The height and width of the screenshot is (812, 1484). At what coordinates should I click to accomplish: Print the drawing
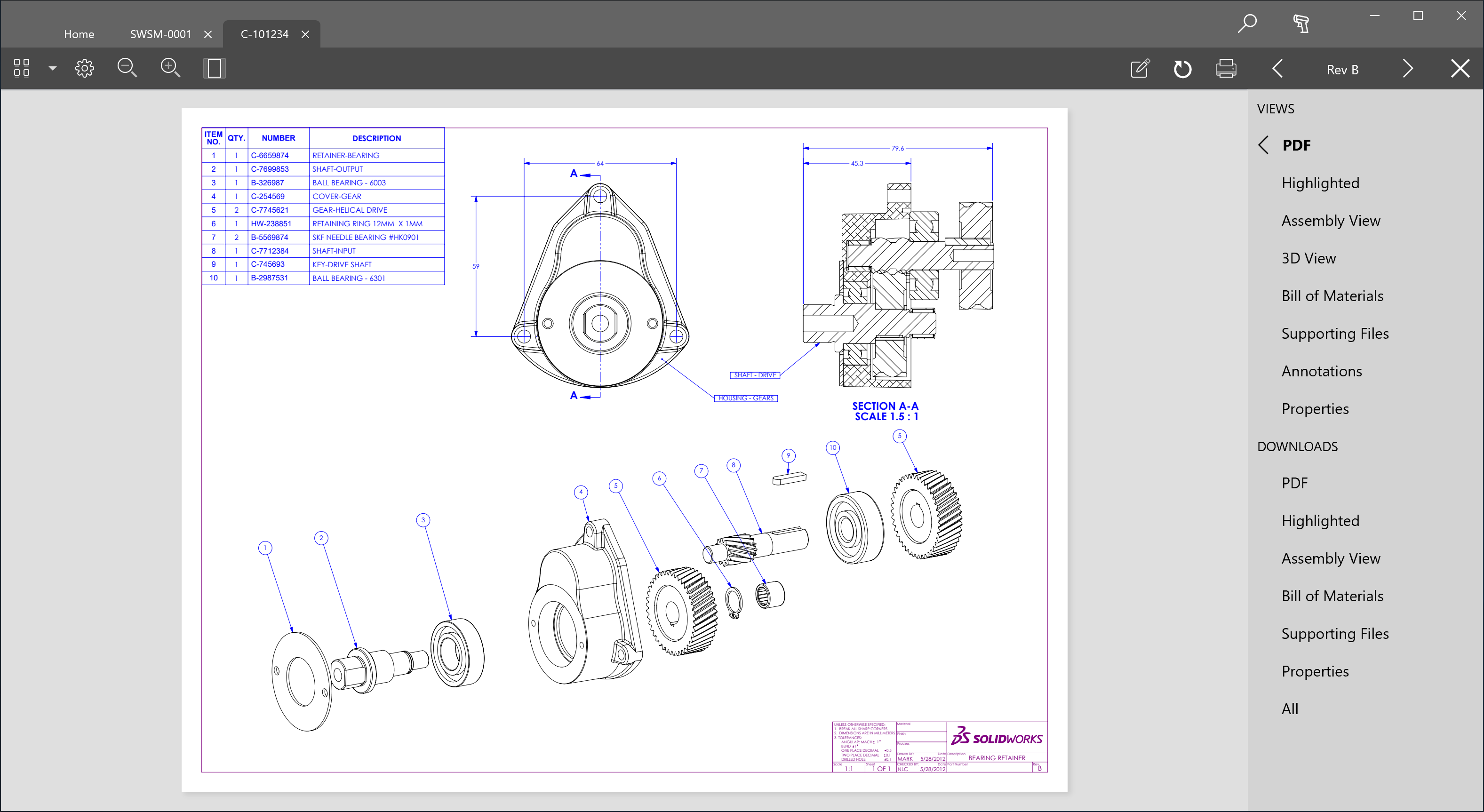[x=1226, y=69]
